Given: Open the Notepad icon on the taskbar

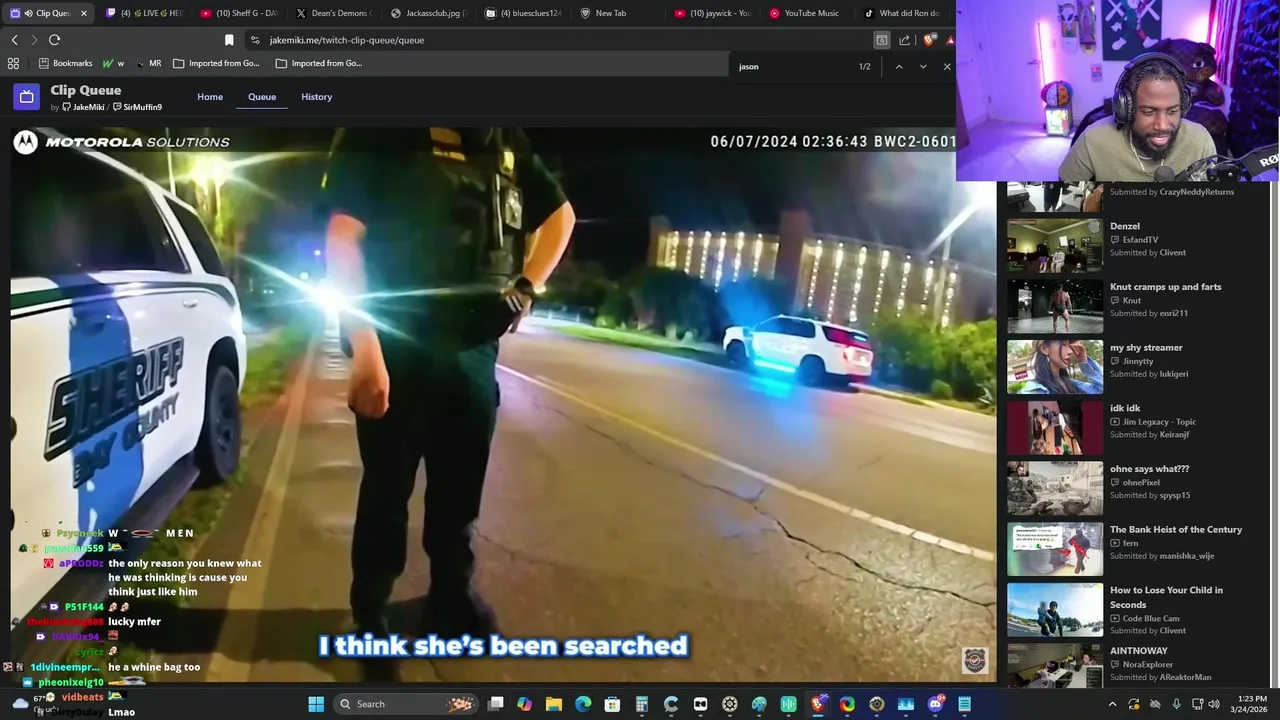Looking at the screenshot, I should tap(965, 704).
